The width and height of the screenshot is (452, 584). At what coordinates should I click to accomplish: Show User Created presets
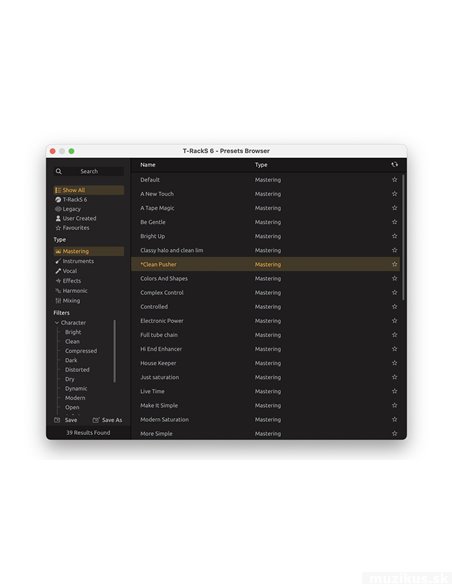(x=76, y=218)
